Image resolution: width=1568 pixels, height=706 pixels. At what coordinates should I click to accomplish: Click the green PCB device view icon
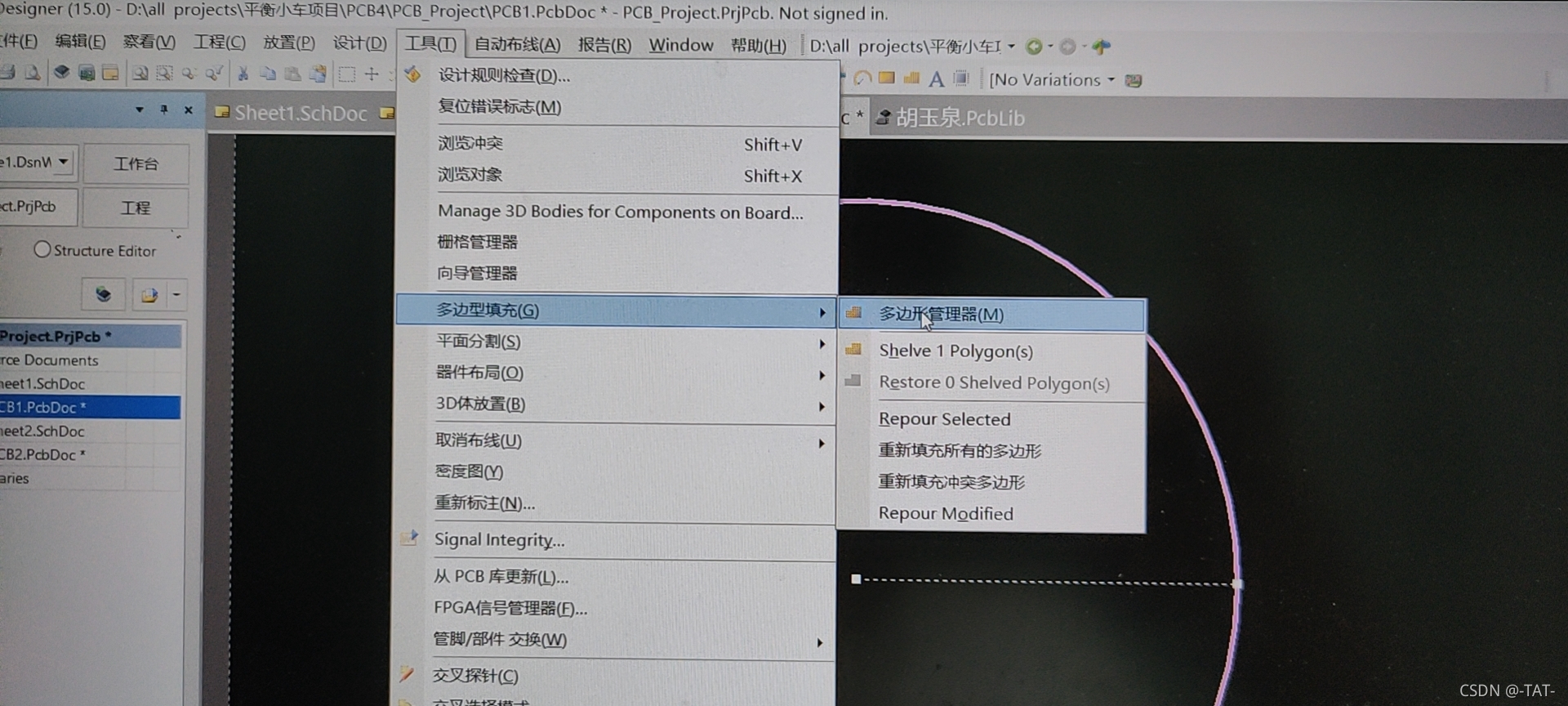(x=87, y=74)
